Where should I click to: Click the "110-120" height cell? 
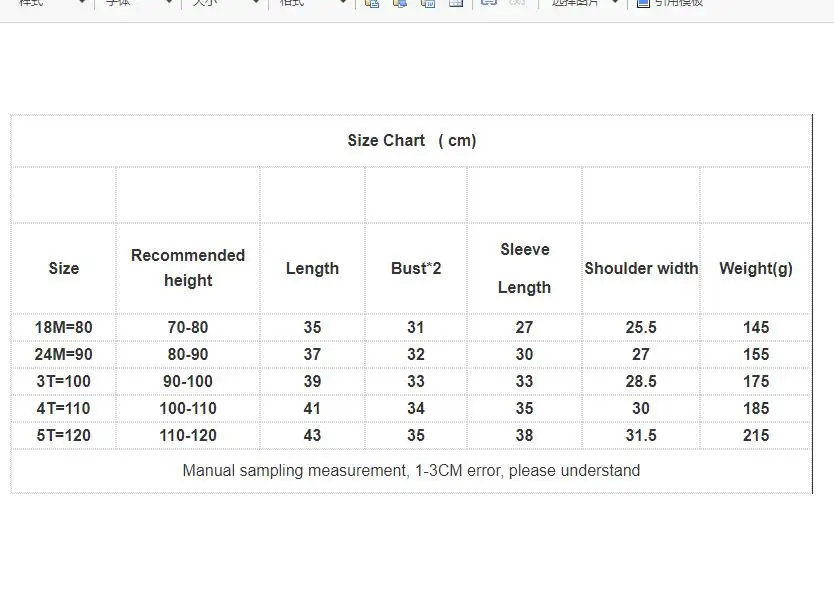point(188,435)
